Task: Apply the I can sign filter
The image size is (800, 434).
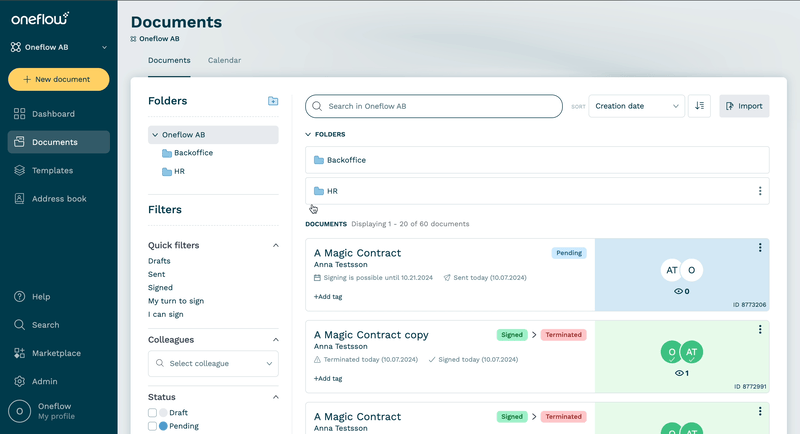Action: coord(166,314)
